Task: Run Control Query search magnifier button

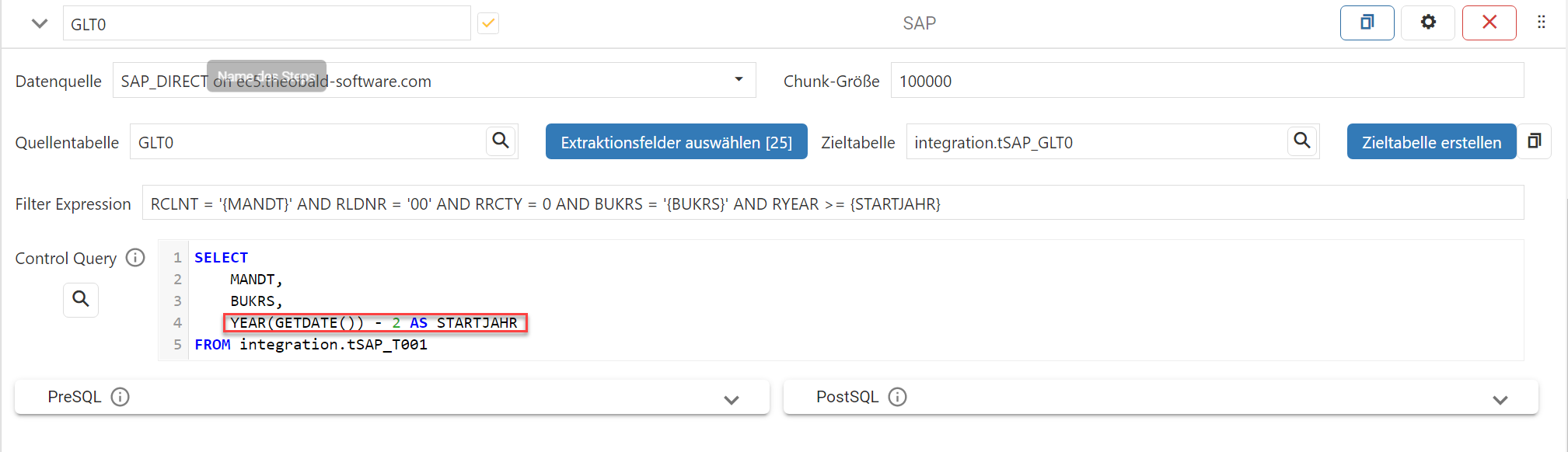Action: click(81, 299)
